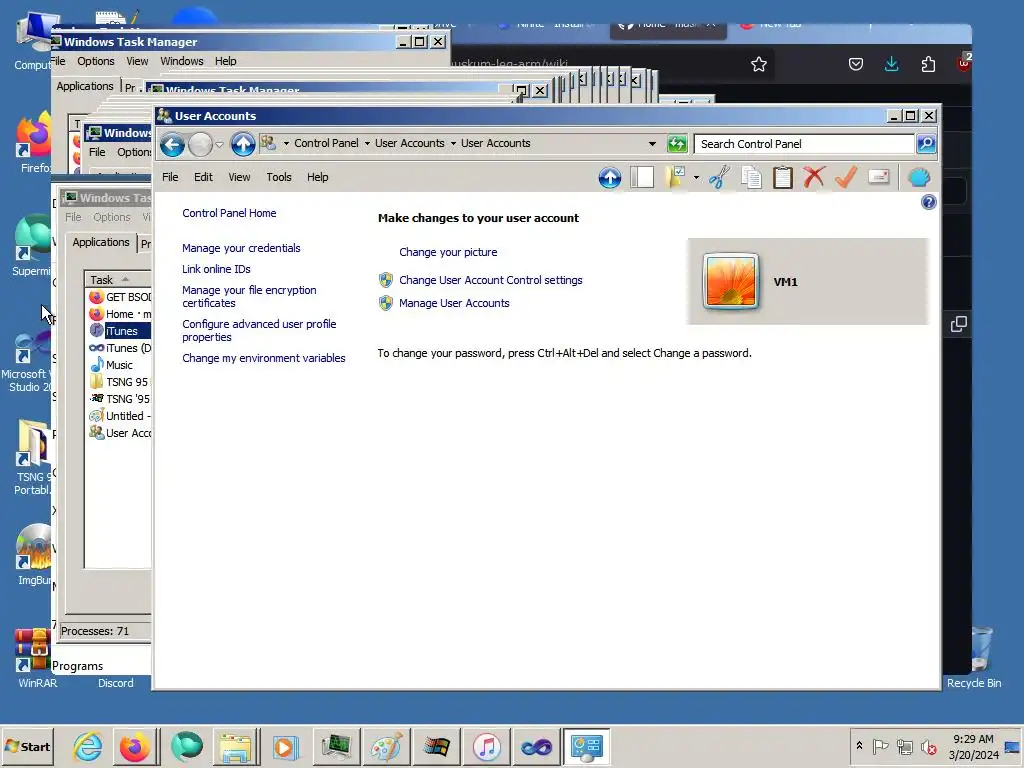This screenshot has height=768, width=1024.
Task: Expand the first User Accounts breadcrumb arrow
Action: [x=453, y=144]
